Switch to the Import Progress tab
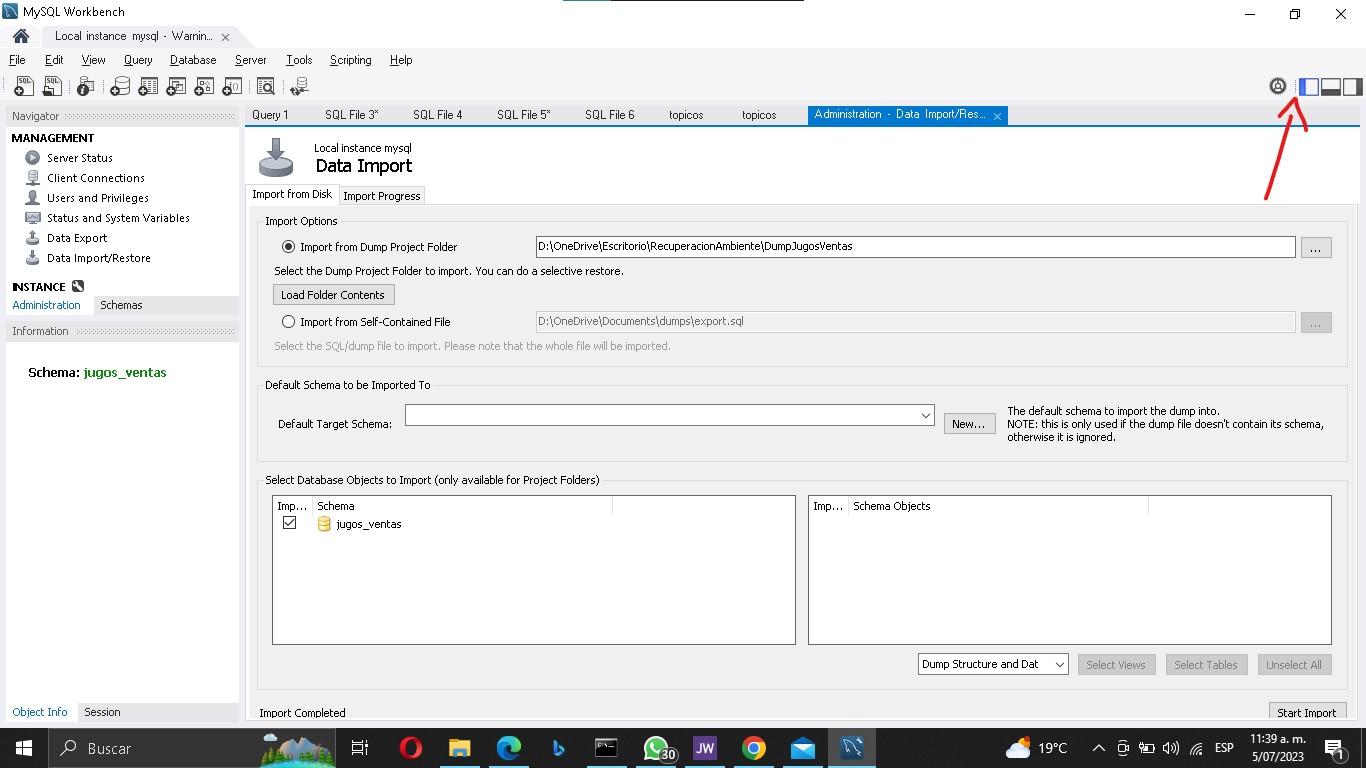The width and height of the screenshot is (1366, 768). click(381, 196)
